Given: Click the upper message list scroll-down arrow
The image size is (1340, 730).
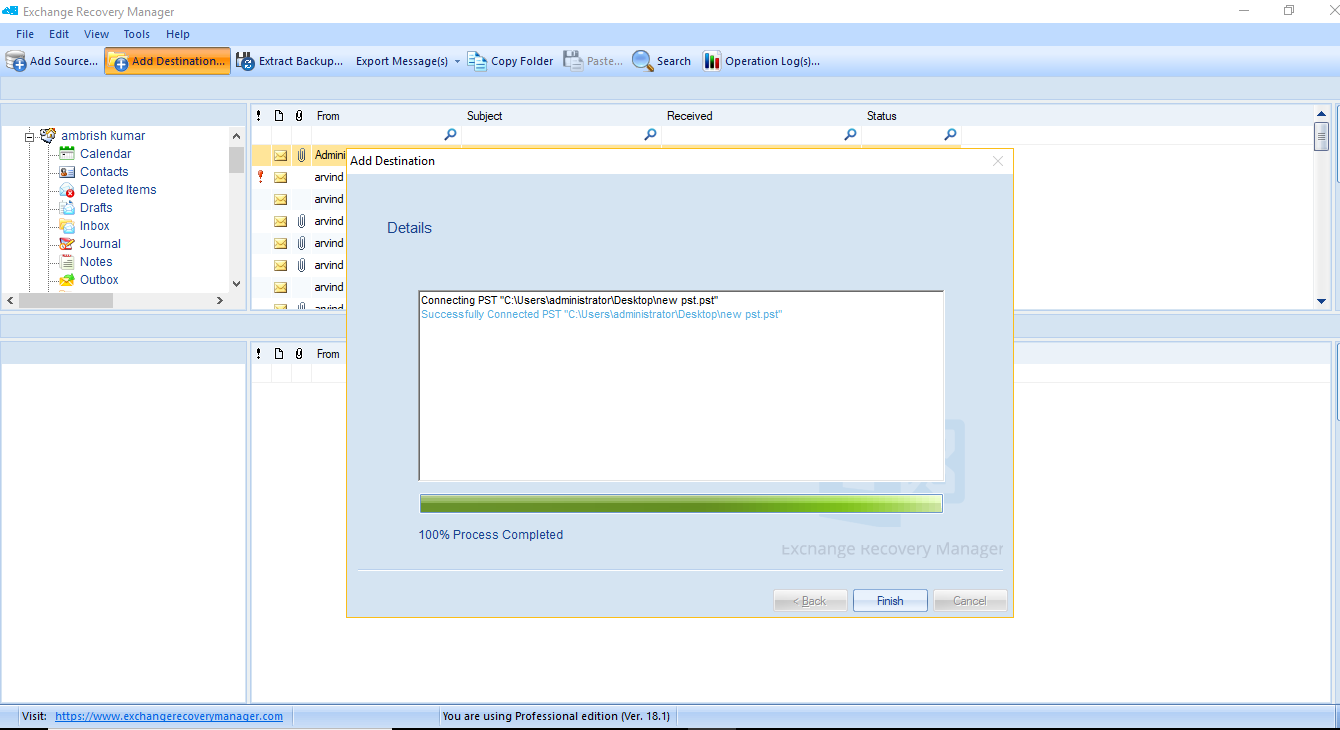Looking at the screenshot, I should 1321,301.
